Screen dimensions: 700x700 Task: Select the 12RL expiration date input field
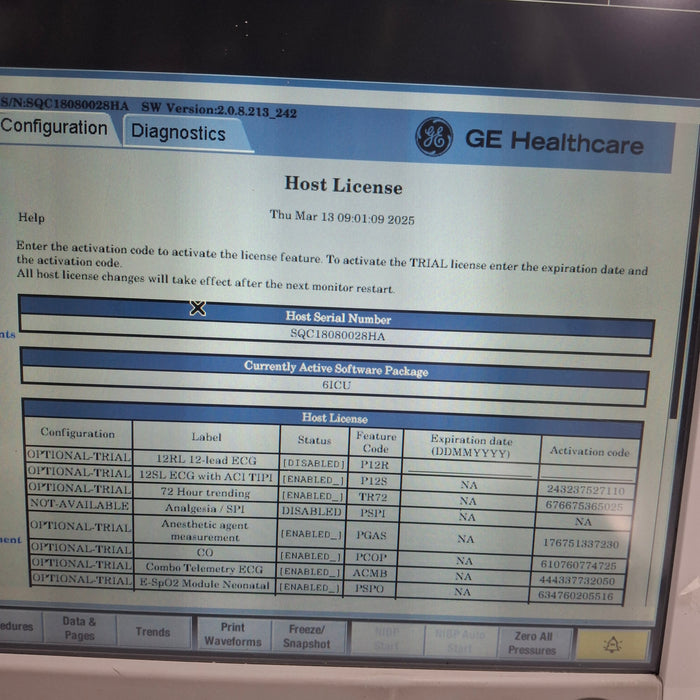(471, 469)
